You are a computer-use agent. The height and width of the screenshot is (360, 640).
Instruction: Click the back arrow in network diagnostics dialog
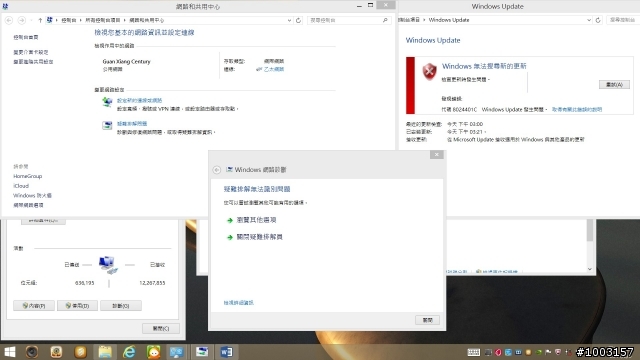(217, 170)
